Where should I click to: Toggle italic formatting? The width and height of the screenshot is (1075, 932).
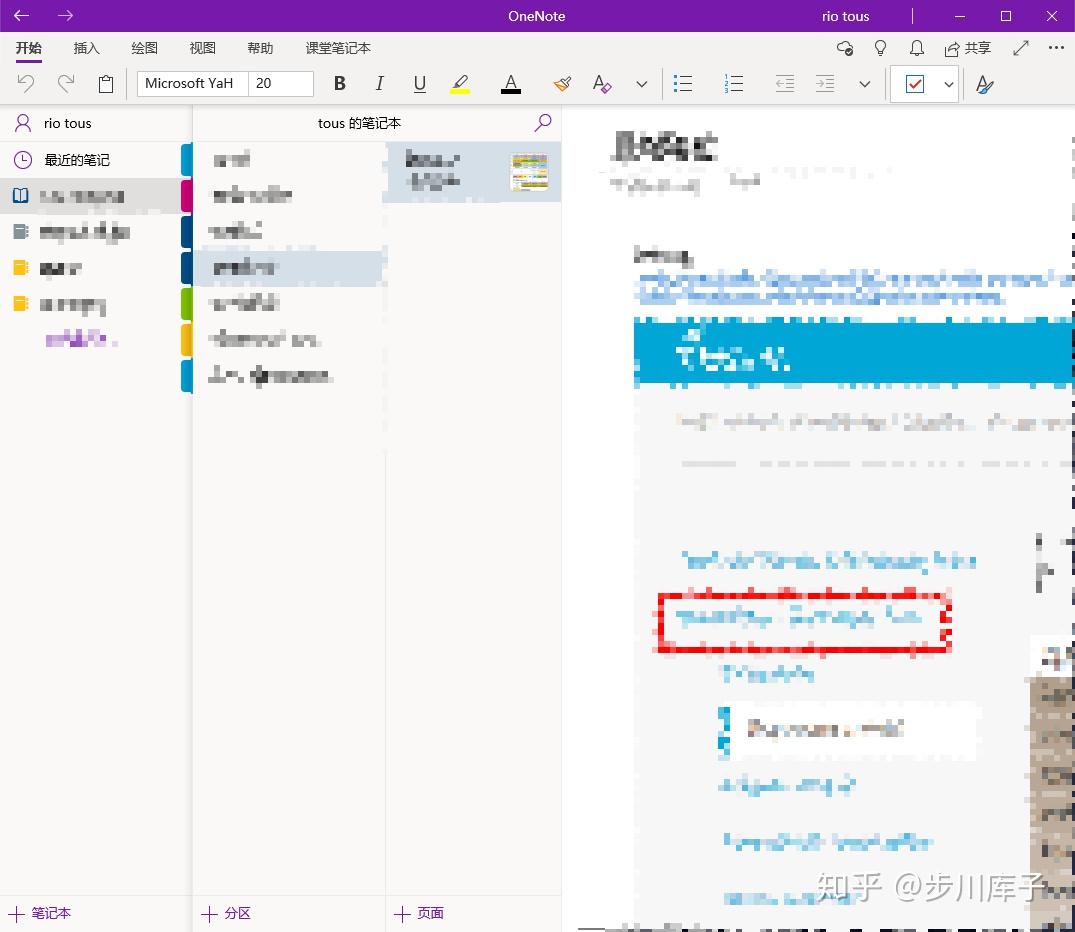[x=379, y=84]
